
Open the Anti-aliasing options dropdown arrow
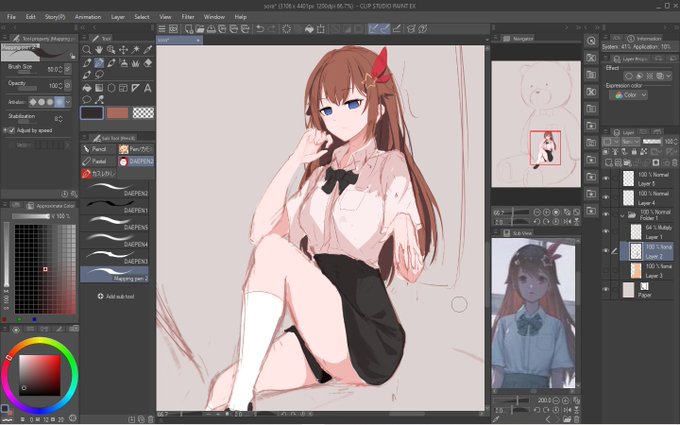[x=68, y=102]
